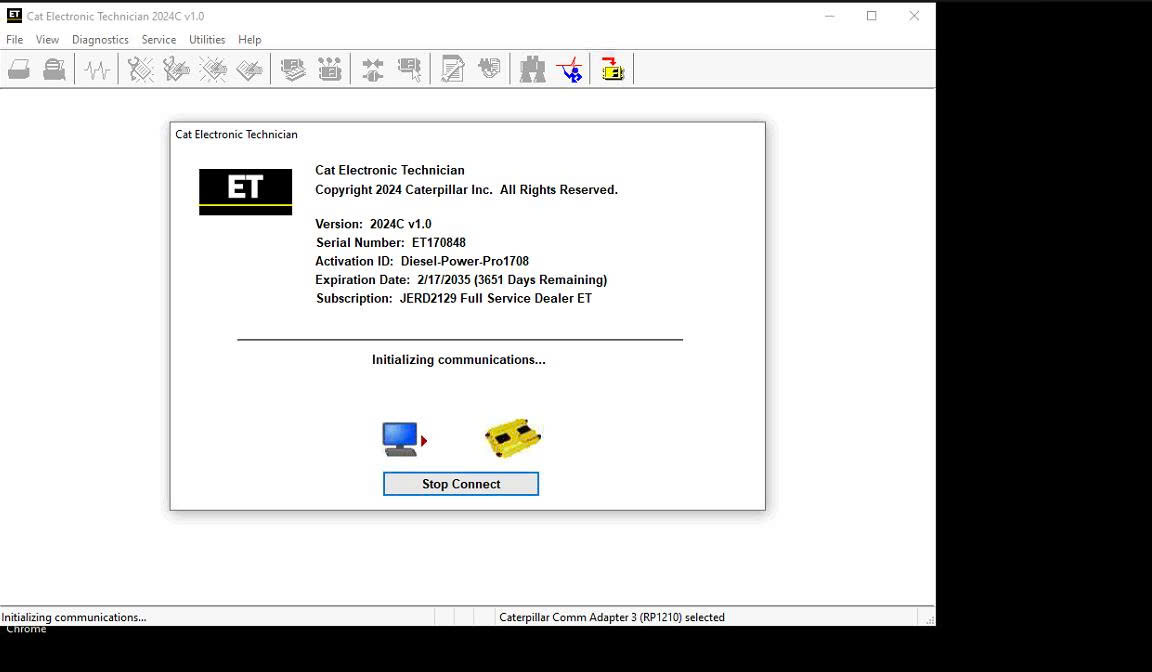
Task: Open the Help menu
Action: (x=250, y=40)
